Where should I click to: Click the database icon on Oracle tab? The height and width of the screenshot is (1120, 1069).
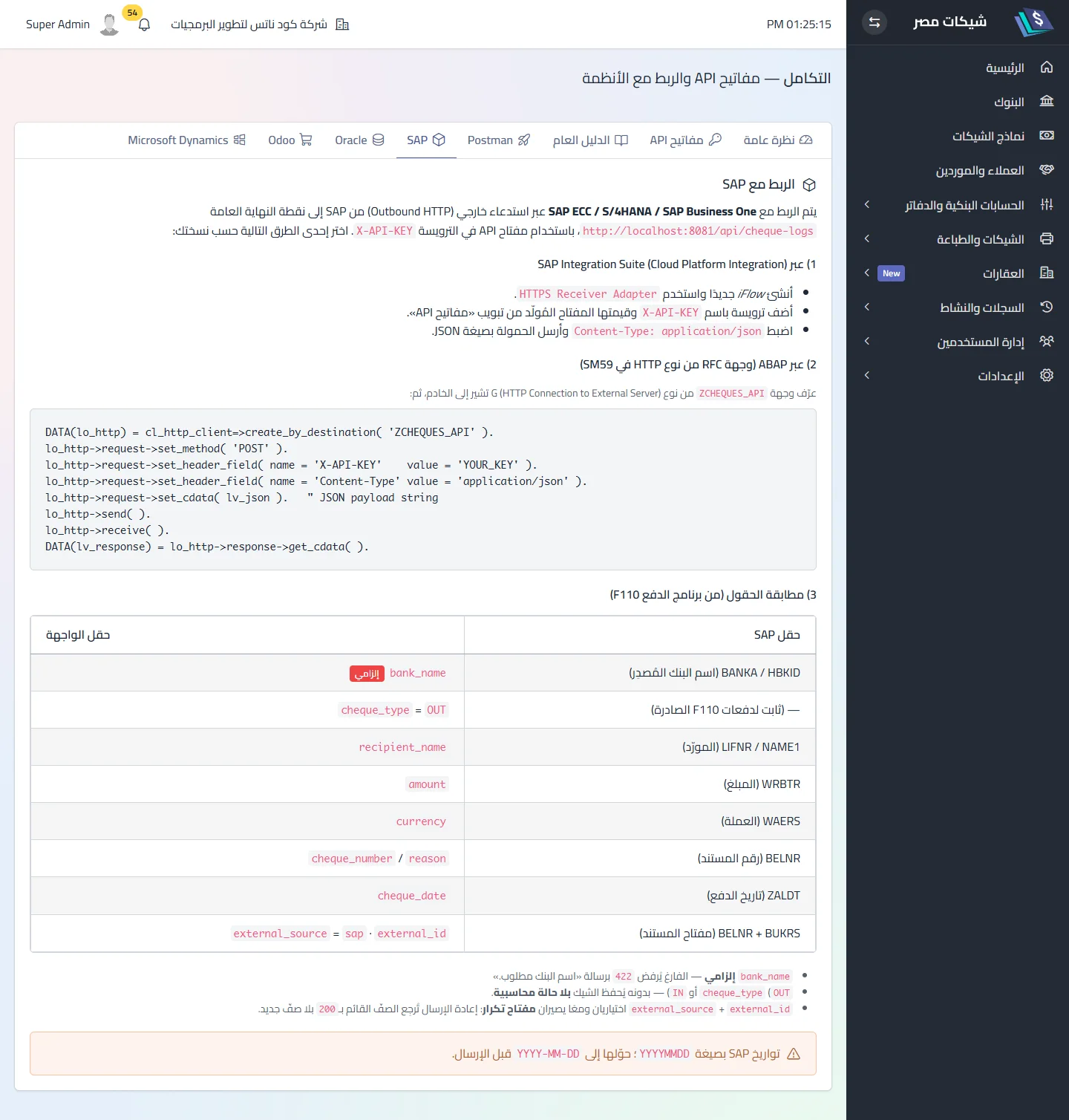click(379, 140)
